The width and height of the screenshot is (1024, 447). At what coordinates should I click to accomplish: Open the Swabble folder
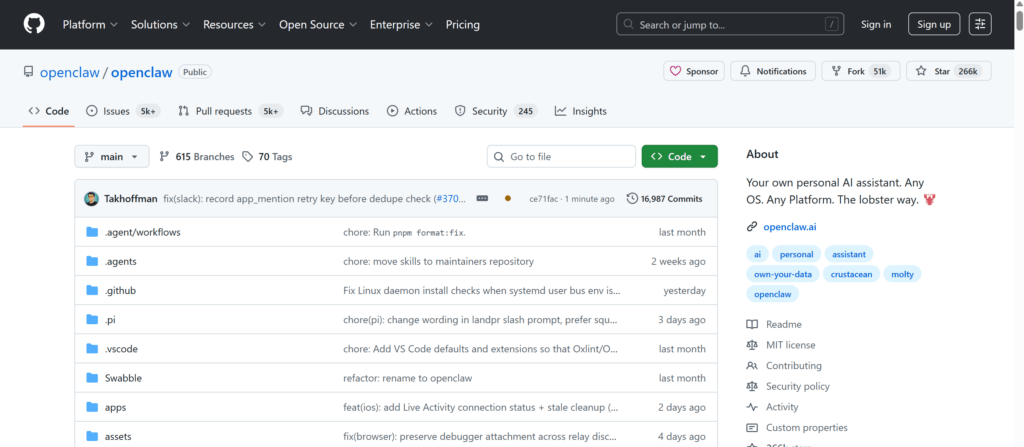click(x=123, y=378)
